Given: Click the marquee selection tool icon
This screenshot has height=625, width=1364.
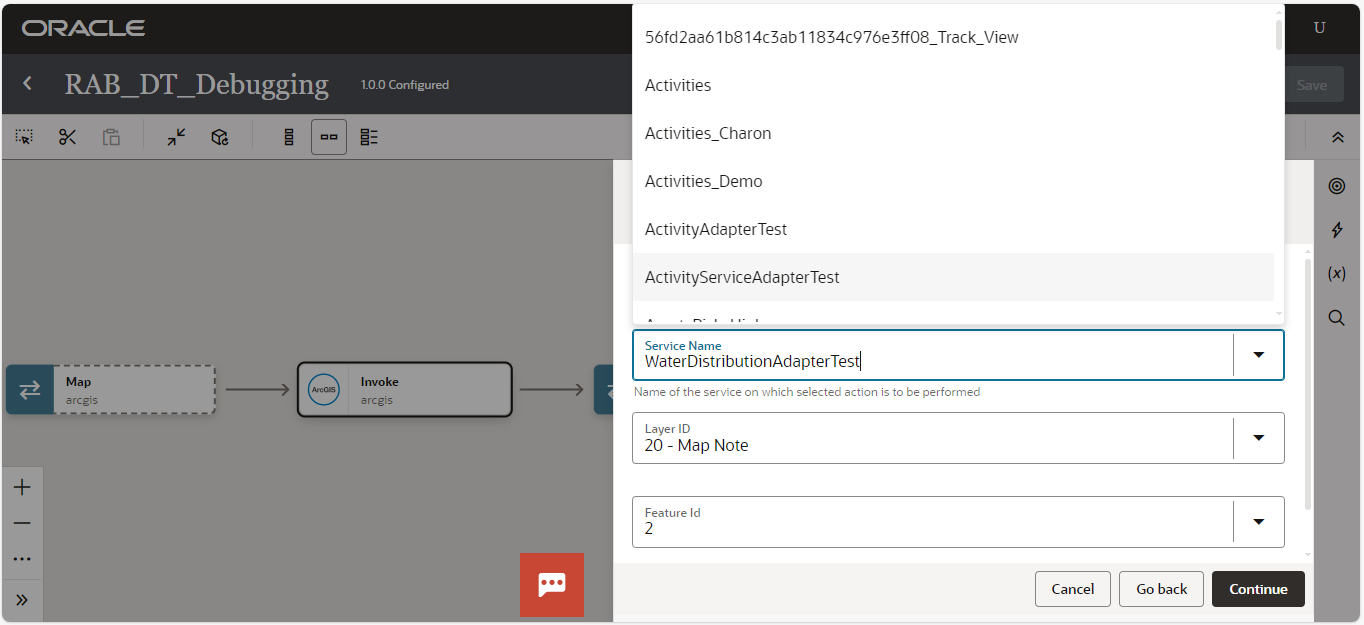Looking at the screenshot, I should (x=24, y=137).
